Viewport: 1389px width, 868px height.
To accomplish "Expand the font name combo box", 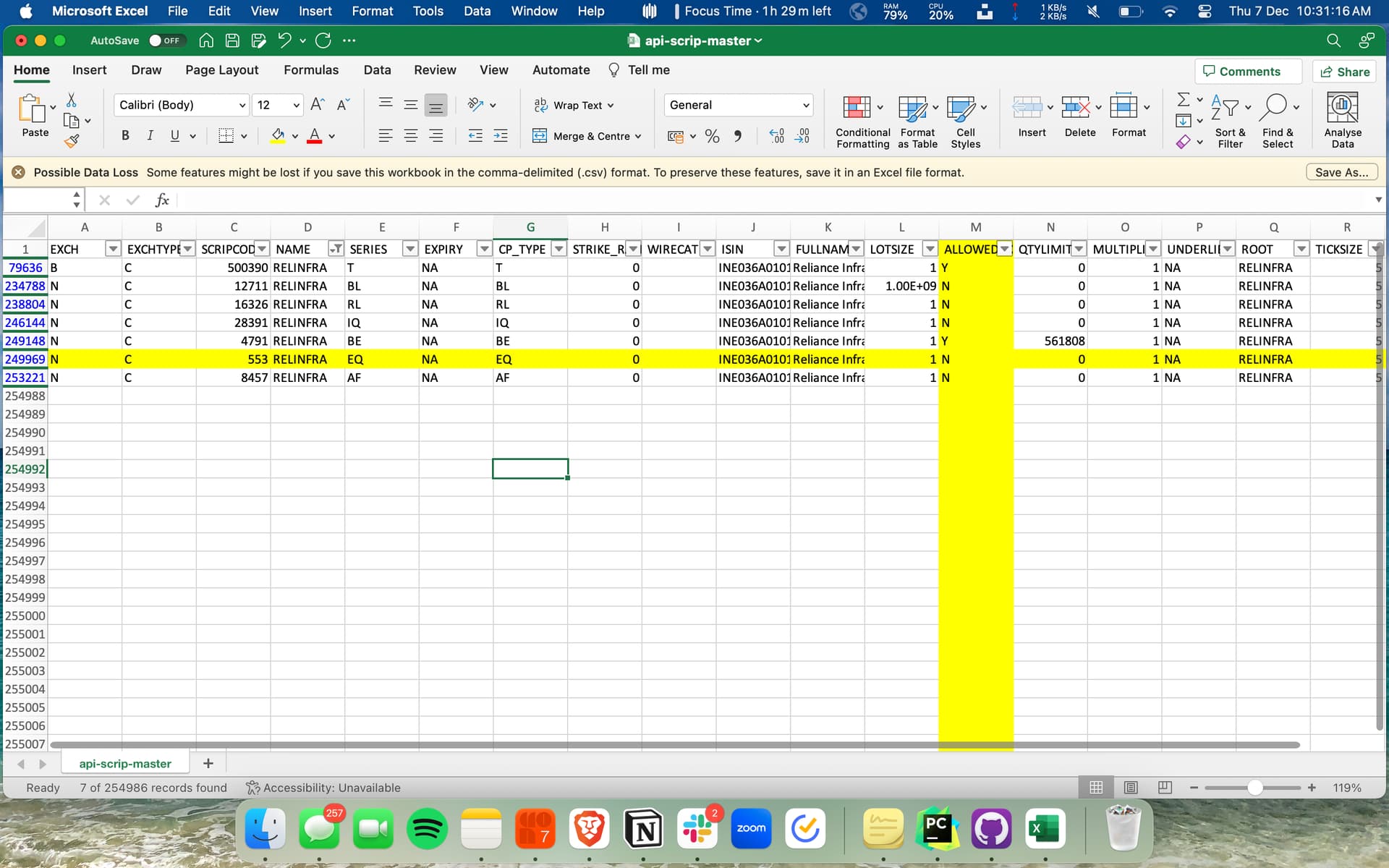I will [242, 106].
